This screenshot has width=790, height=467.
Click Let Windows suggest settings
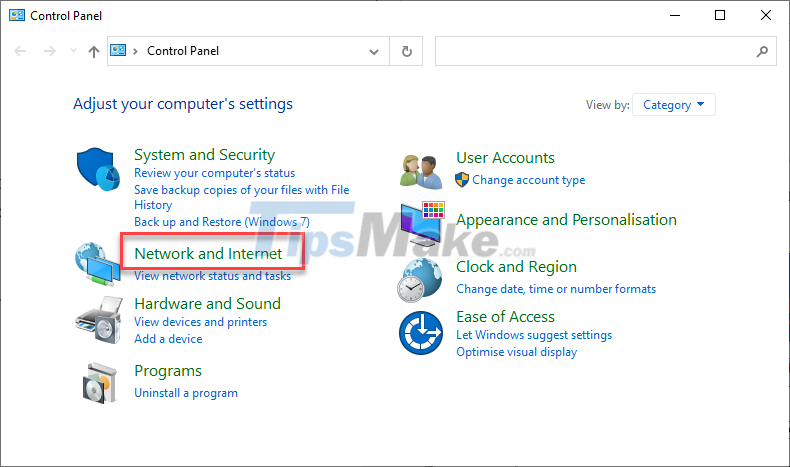534,335
